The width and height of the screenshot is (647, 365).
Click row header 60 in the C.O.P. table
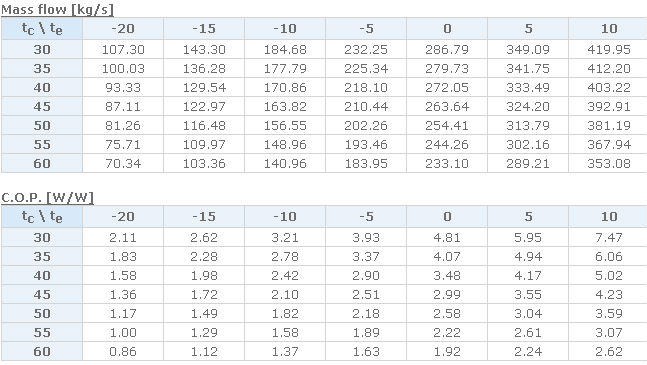[42, 351]
